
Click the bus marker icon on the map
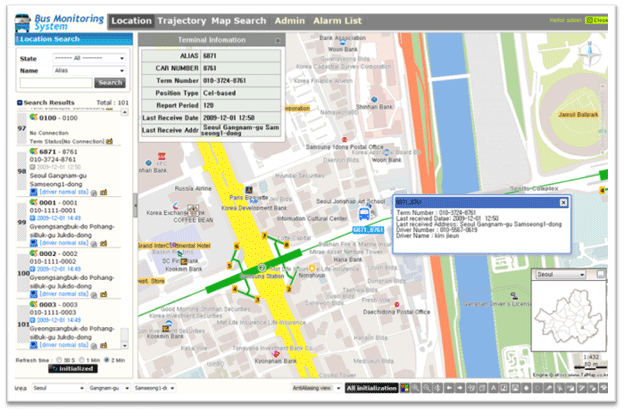365,211
